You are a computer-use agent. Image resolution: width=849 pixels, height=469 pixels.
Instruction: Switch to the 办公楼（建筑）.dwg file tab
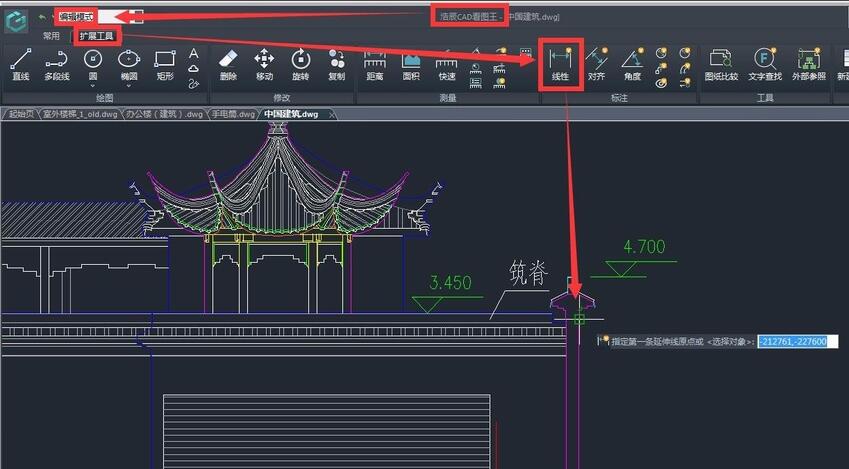165,114
